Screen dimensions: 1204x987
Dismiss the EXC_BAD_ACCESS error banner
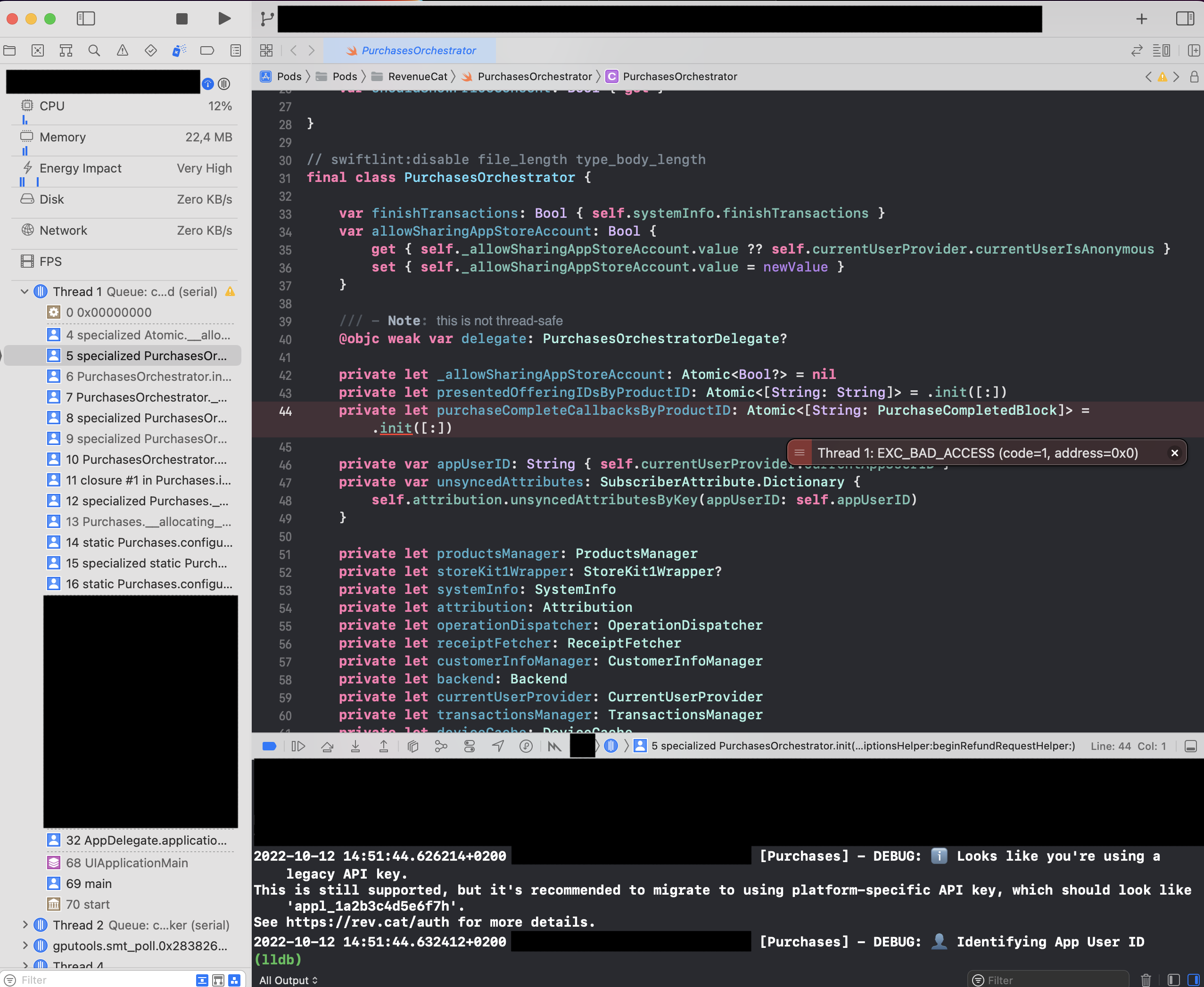[1174, 453]
